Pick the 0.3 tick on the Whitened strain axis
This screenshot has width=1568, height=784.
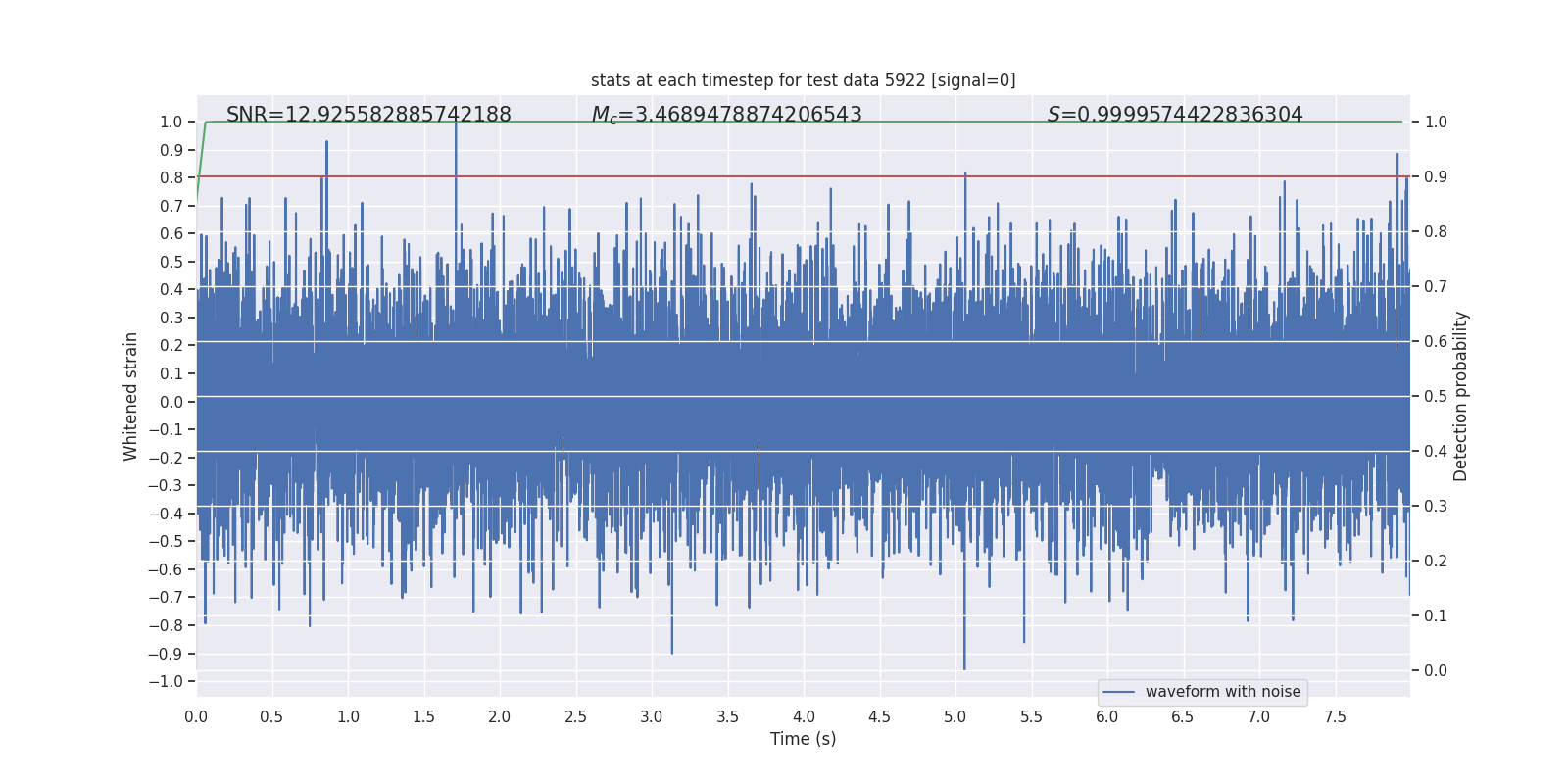click(x=171, y=318)
